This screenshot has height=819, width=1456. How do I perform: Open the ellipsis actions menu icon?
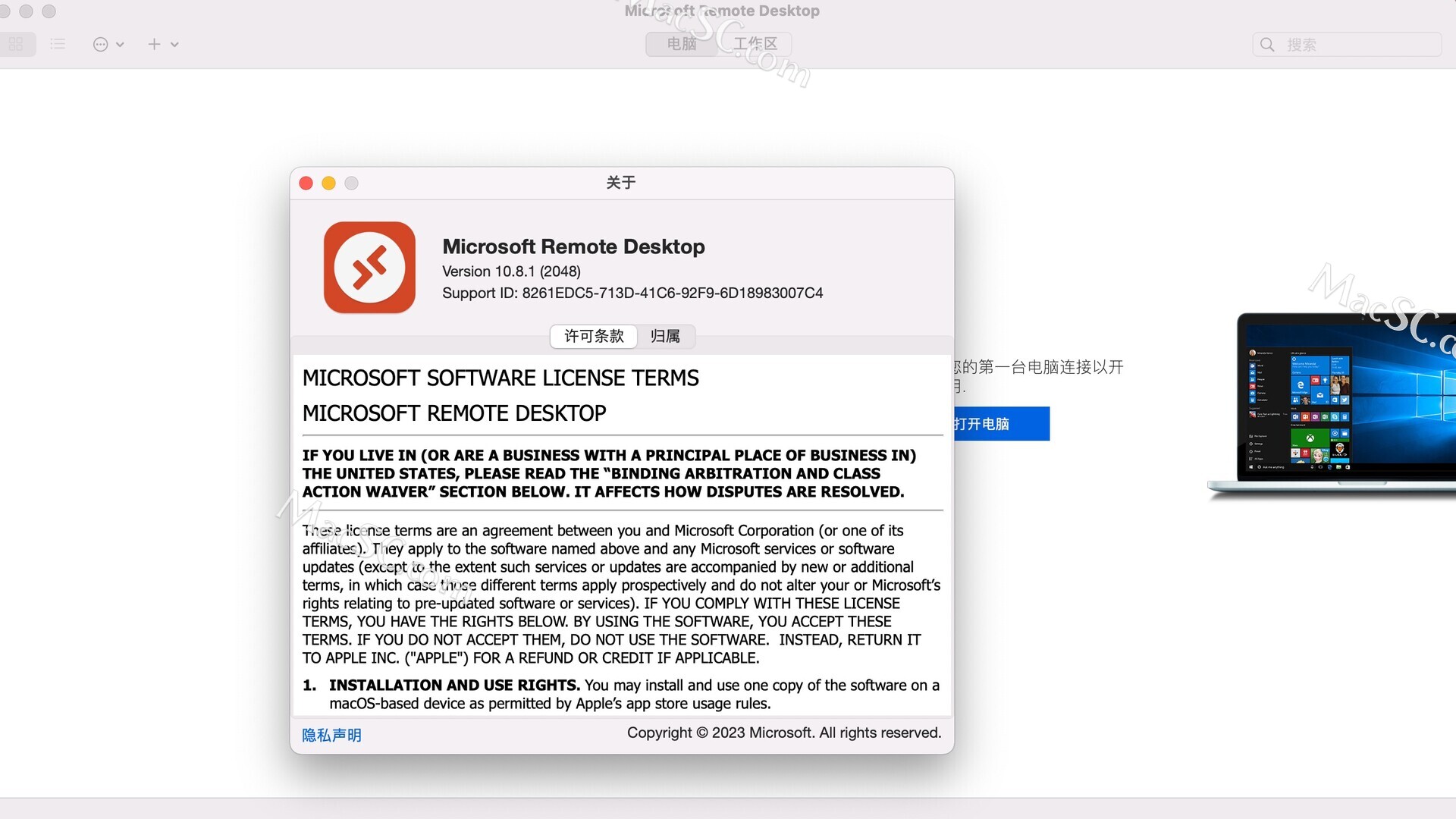point(100,45)
